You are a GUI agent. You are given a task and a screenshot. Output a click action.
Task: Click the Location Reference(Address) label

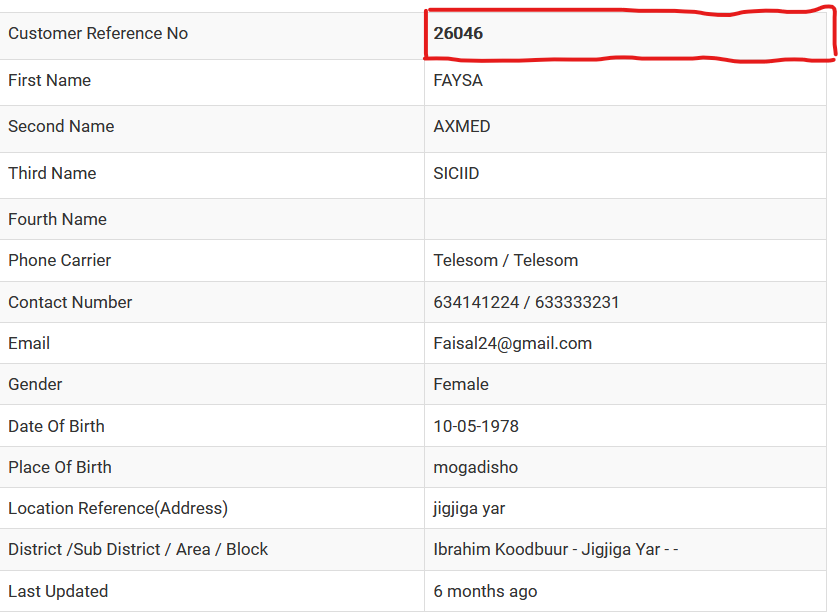coord(118,508)
